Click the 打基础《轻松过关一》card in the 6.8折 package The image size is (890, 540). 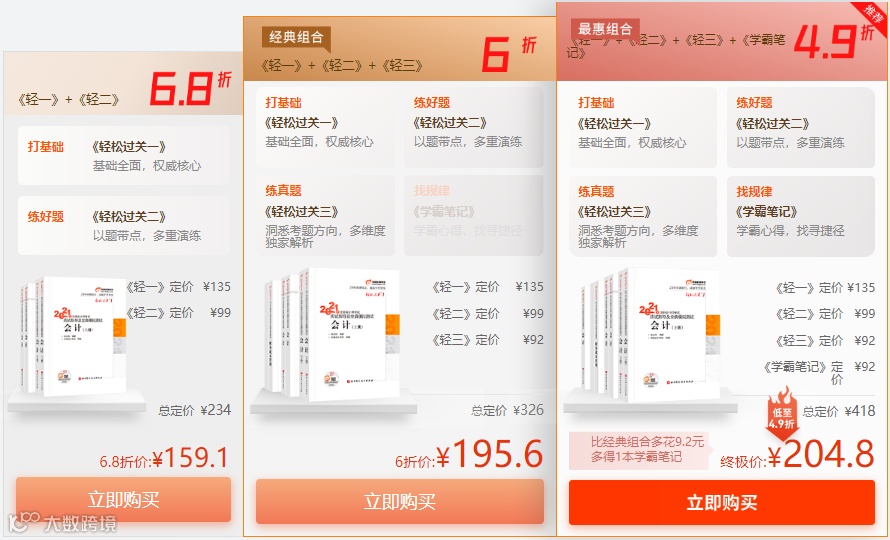124,156
